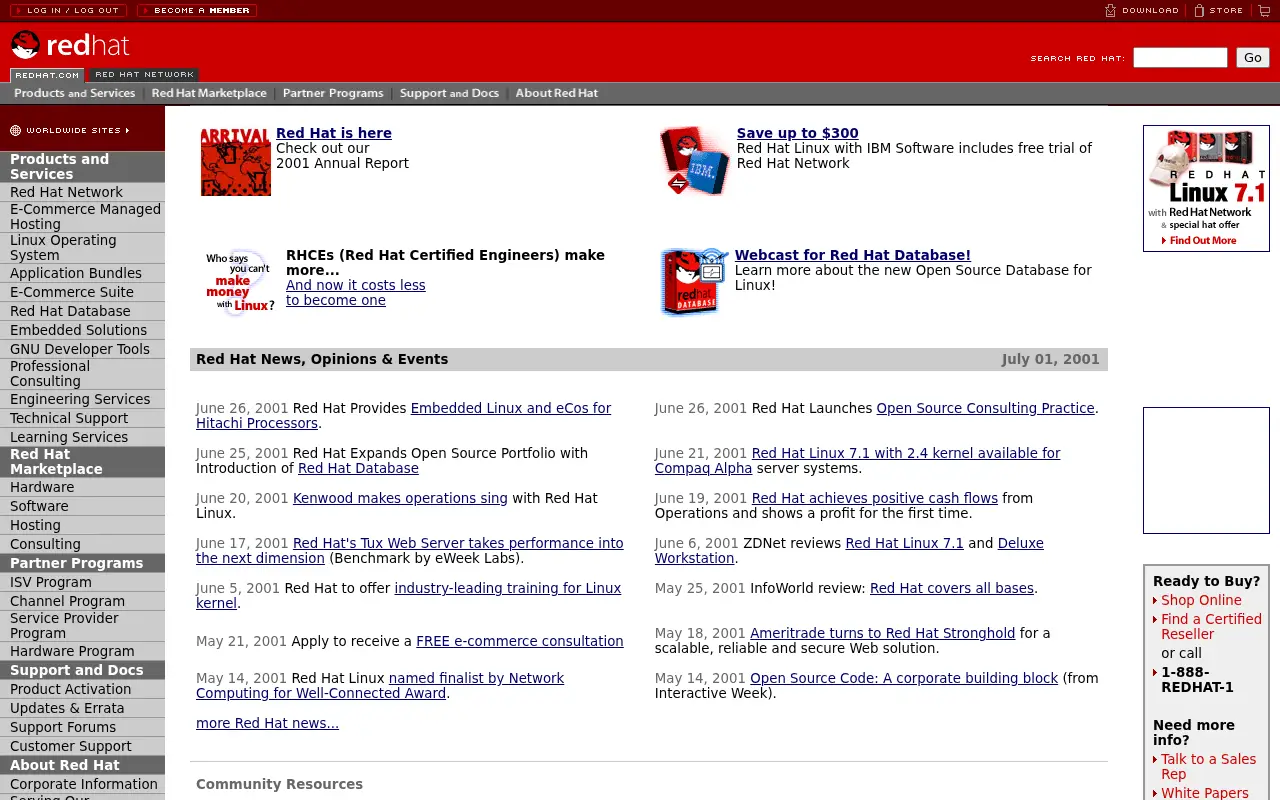This screenshot has width=1280, height=800.
Task: Open Find a Certified Reseller link
Action: pos(1211,626)
